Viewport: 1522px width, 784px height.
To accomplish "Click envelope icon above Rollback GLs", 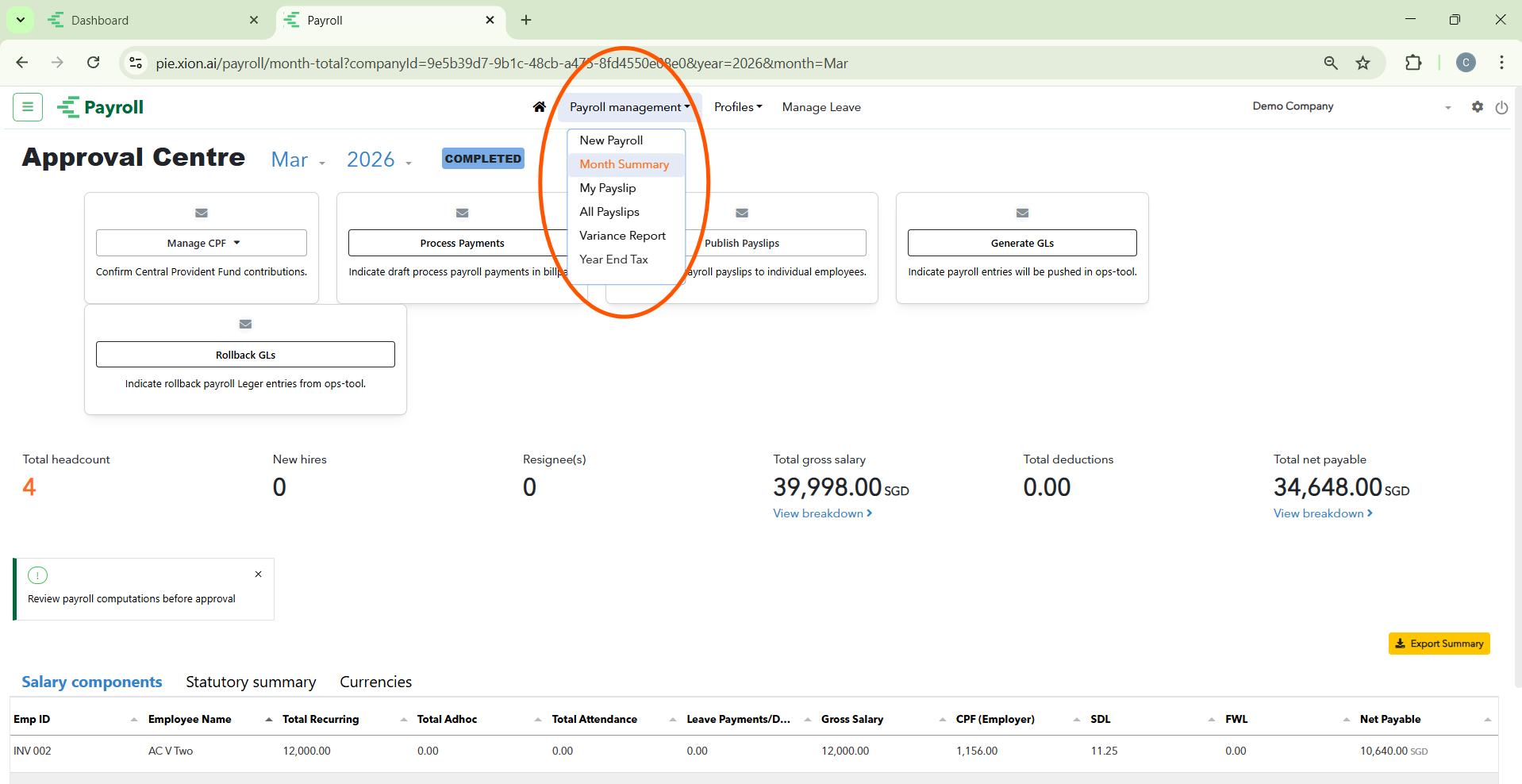I will [245, 324].
